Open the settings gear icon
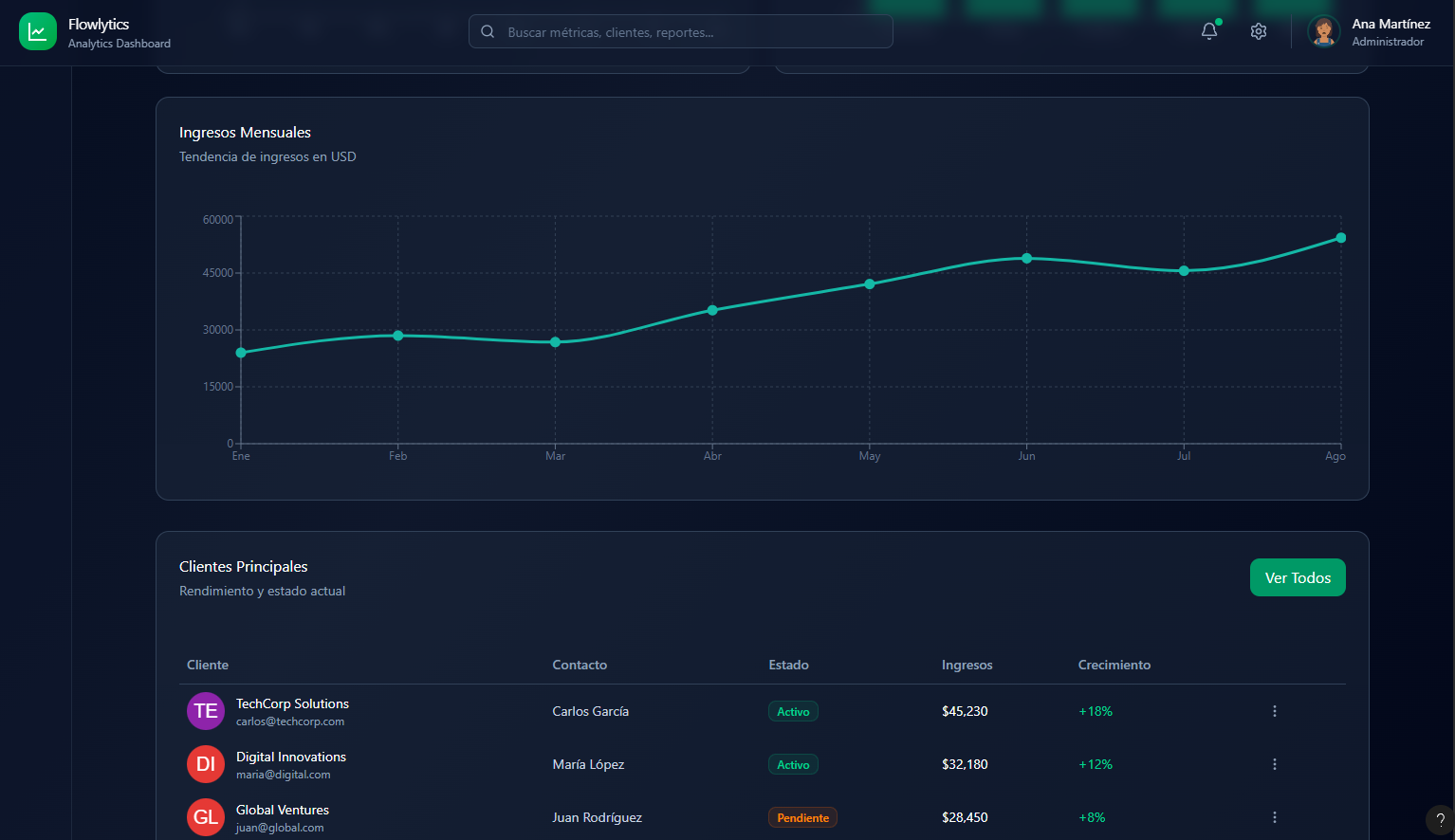The width and height of the screenshot is (1455, 840). (1259, 31)
